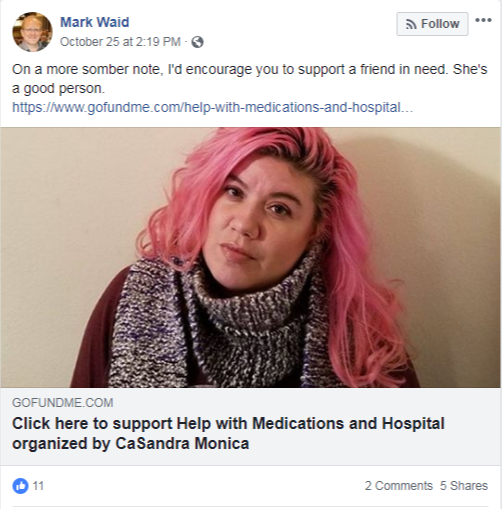Image resolution: width=502 pixels, height=509 pixels.
Task: Open the gofundme.com help-with-medications URL
Action: 212,108
